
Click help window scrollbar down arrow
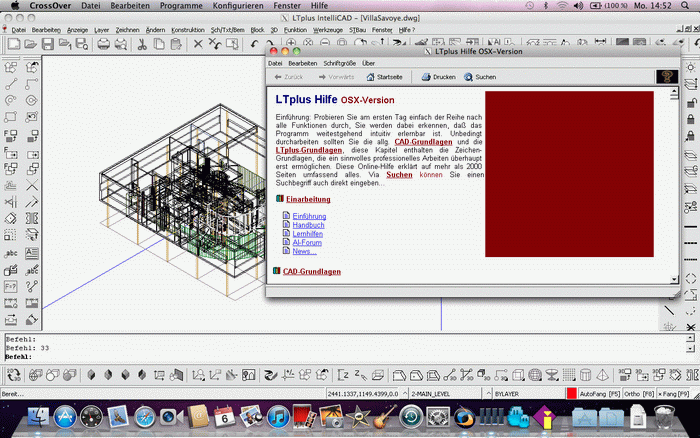674,279
